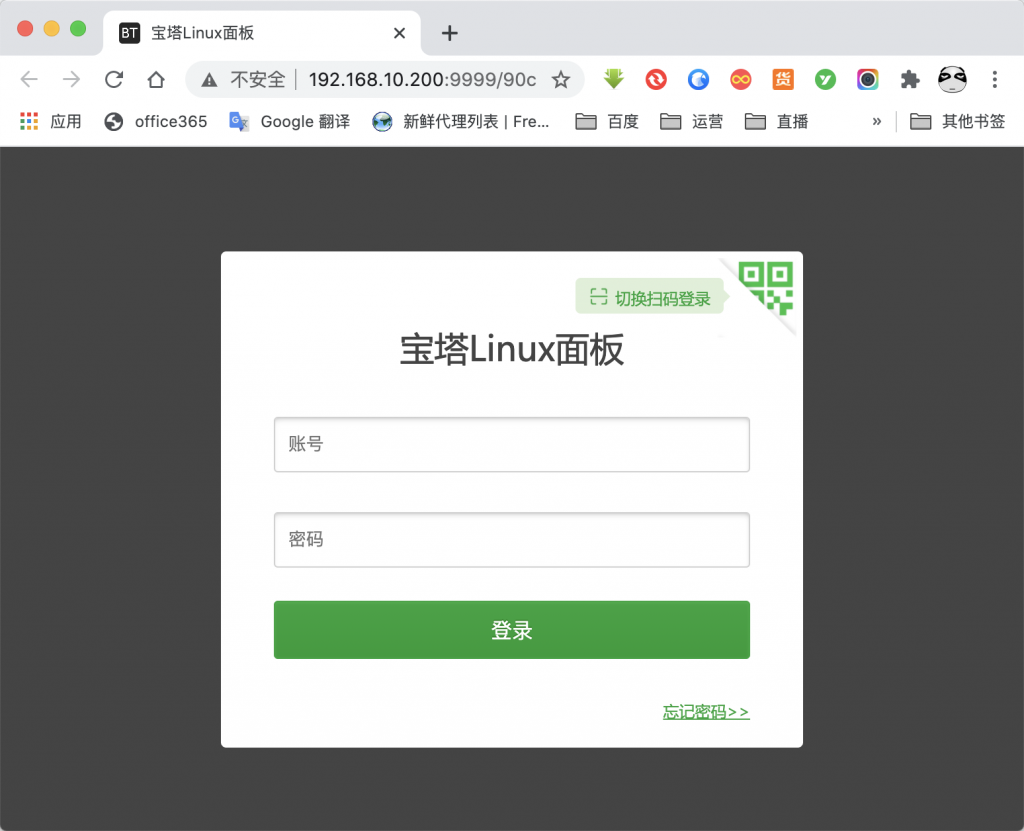This screenshot has height=831, width=1024.
Task: Follow the 忘记密码>> link
Action: (x=706, y=711)
